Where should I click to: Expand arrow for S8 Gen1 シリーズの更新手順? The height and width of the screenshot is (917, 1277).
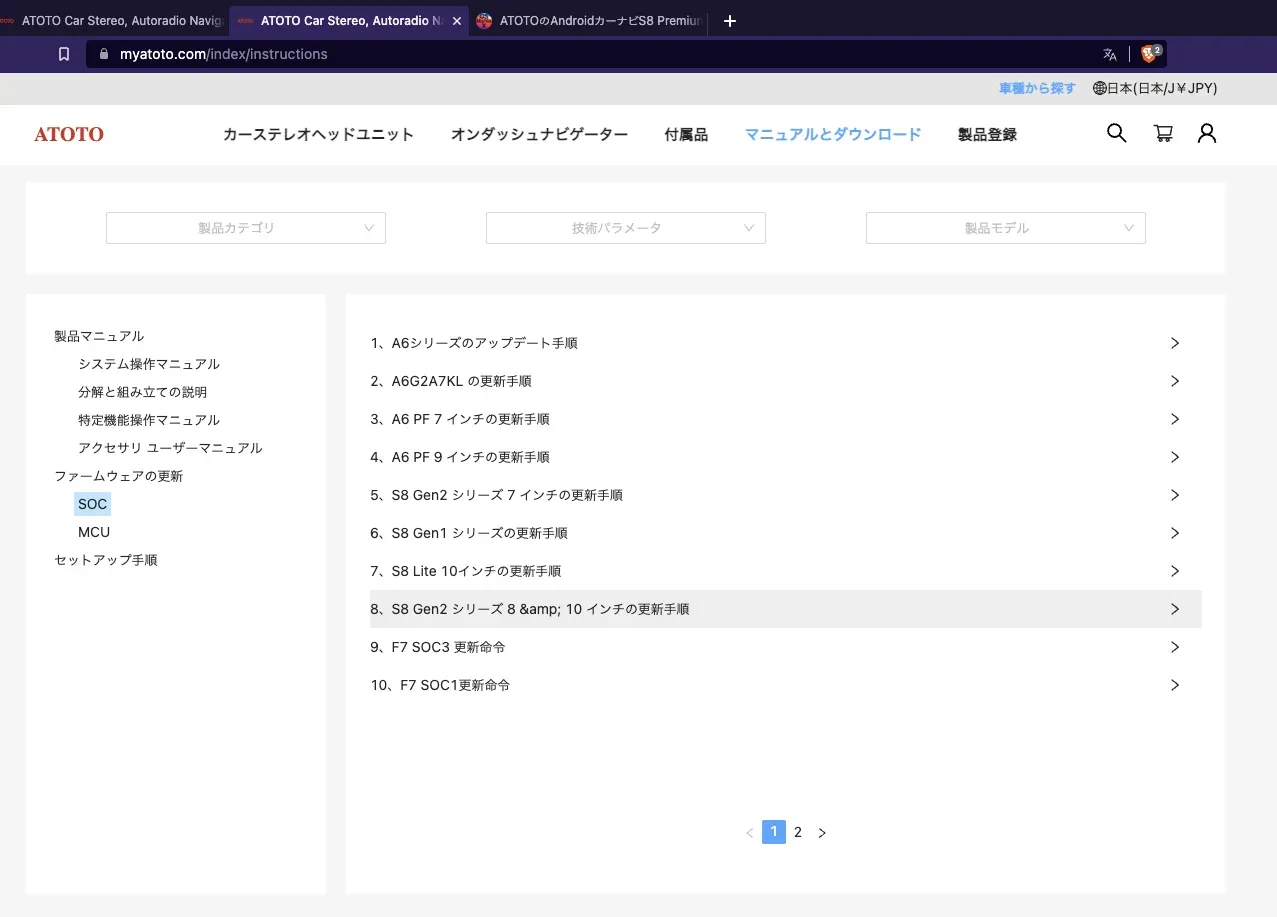tap(1175, 533)
